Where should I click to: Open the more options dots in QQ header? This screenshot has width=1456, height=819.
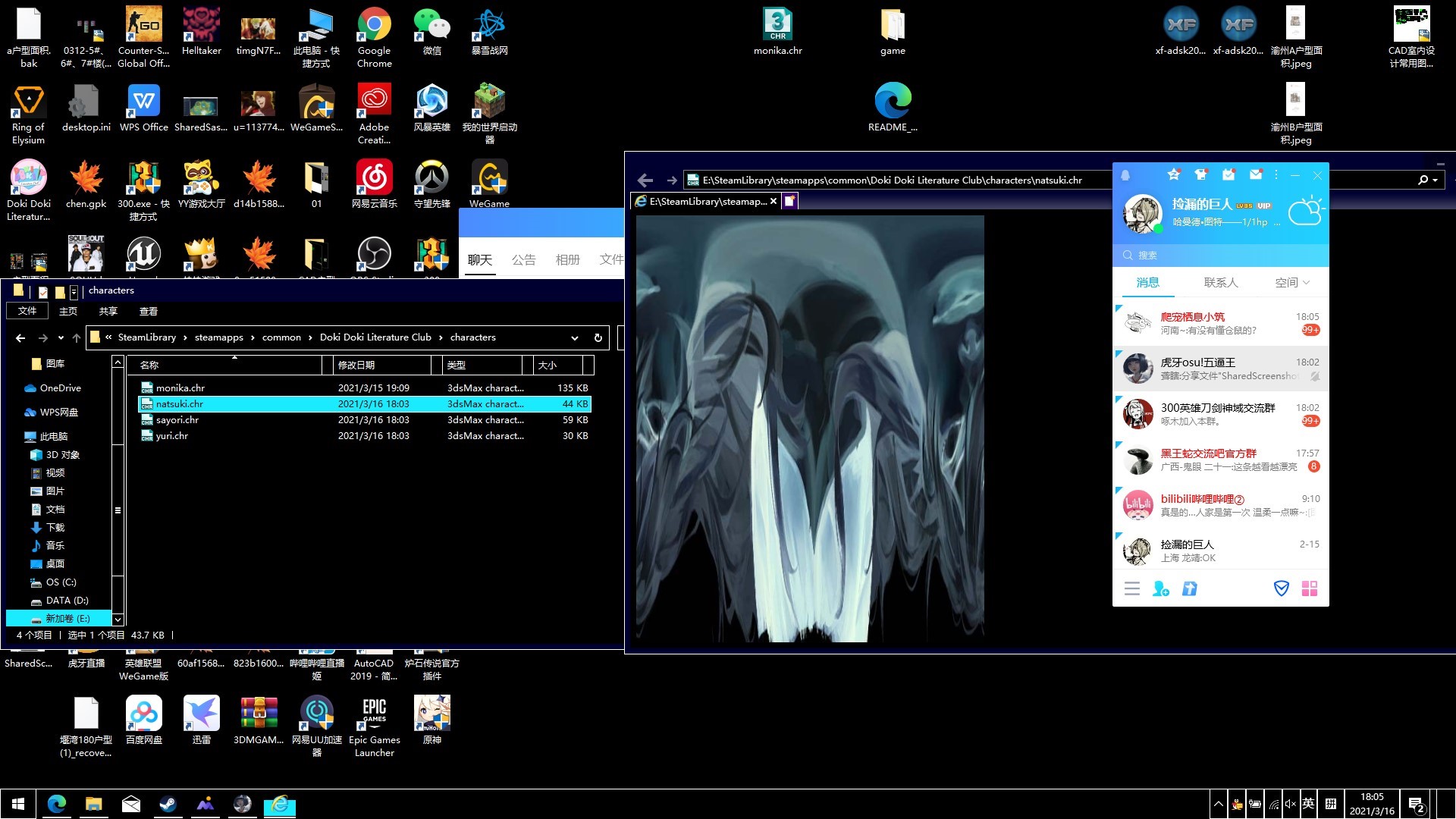click(x=1276, y=175)
